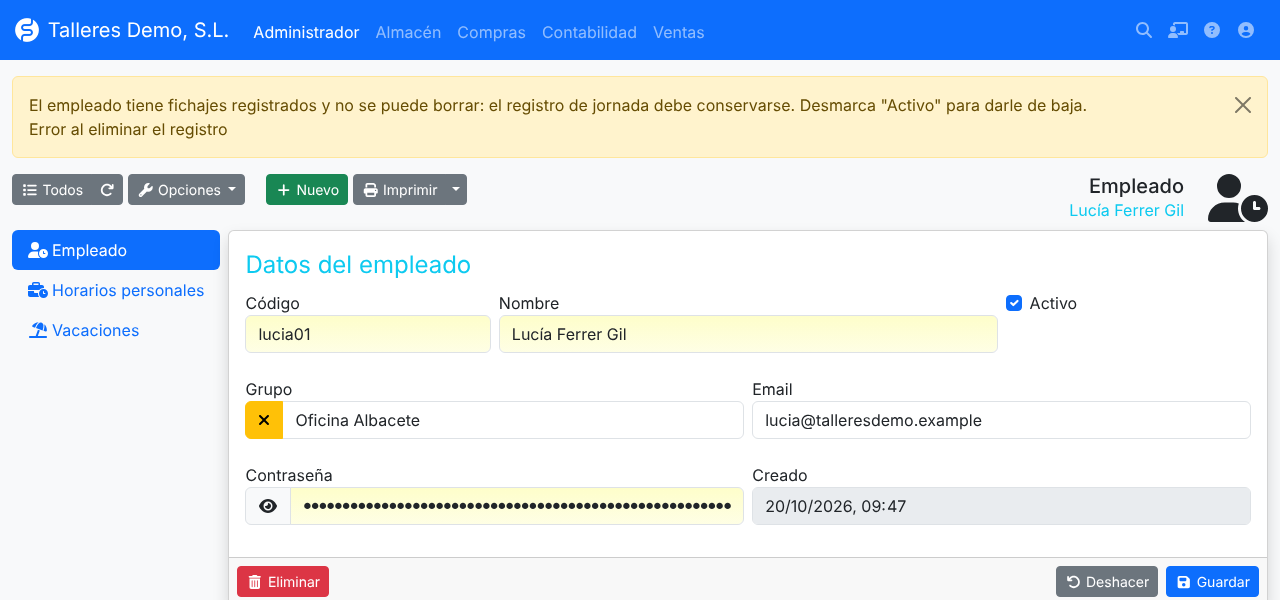The image size is (1280, 600).
Task: Open the Vacaciones tab
Action: tap(116, 330)
